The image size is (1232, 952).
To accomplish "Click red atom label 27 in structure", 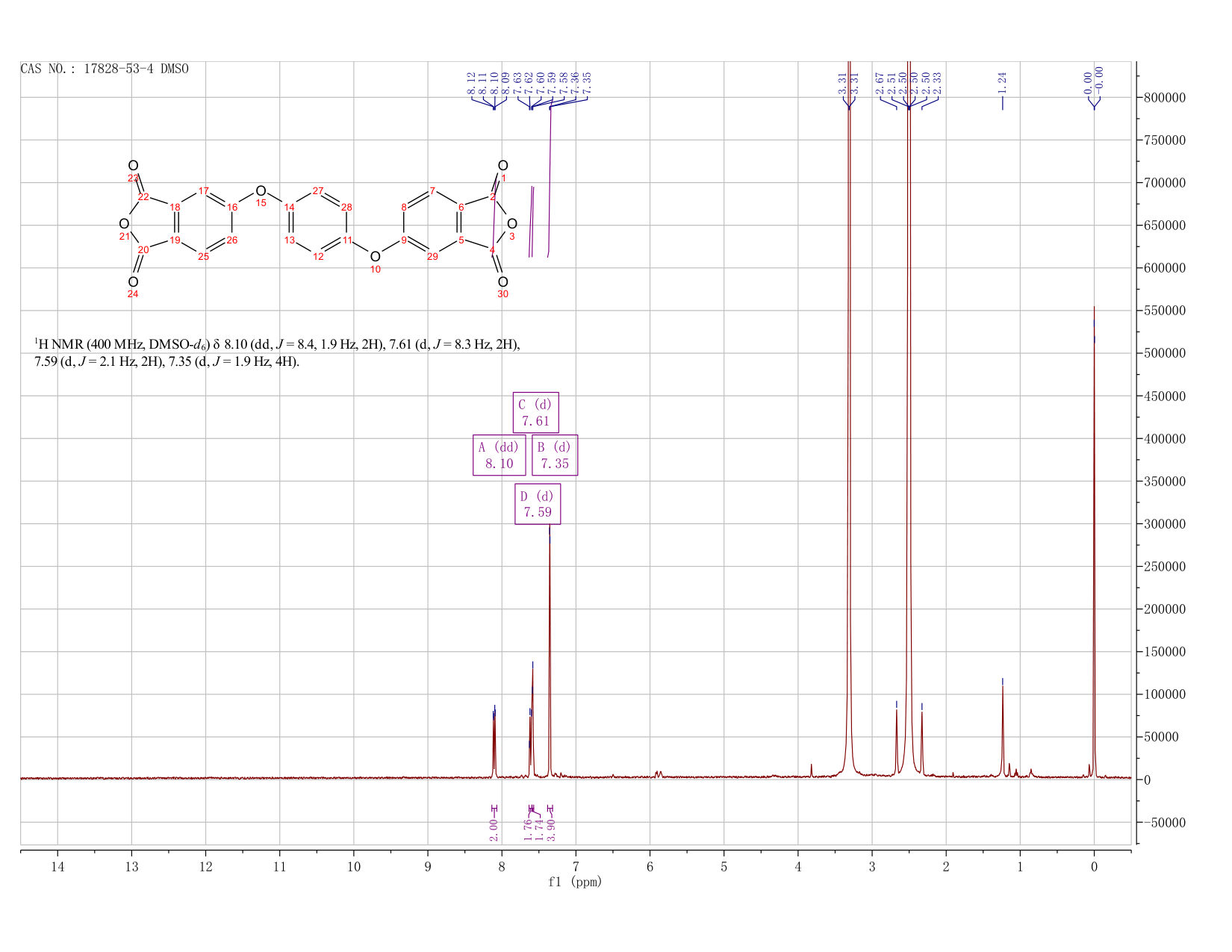I will pyautogui.click(x=318, y=191).
